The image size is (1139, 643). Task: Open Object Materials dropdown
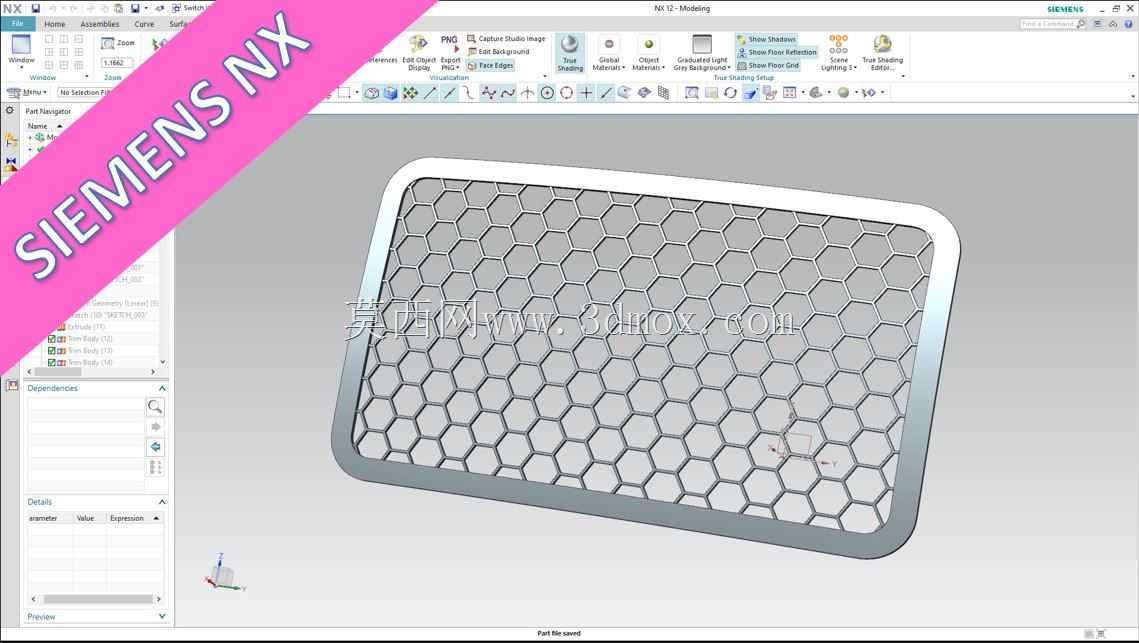[x=648, y=64]
